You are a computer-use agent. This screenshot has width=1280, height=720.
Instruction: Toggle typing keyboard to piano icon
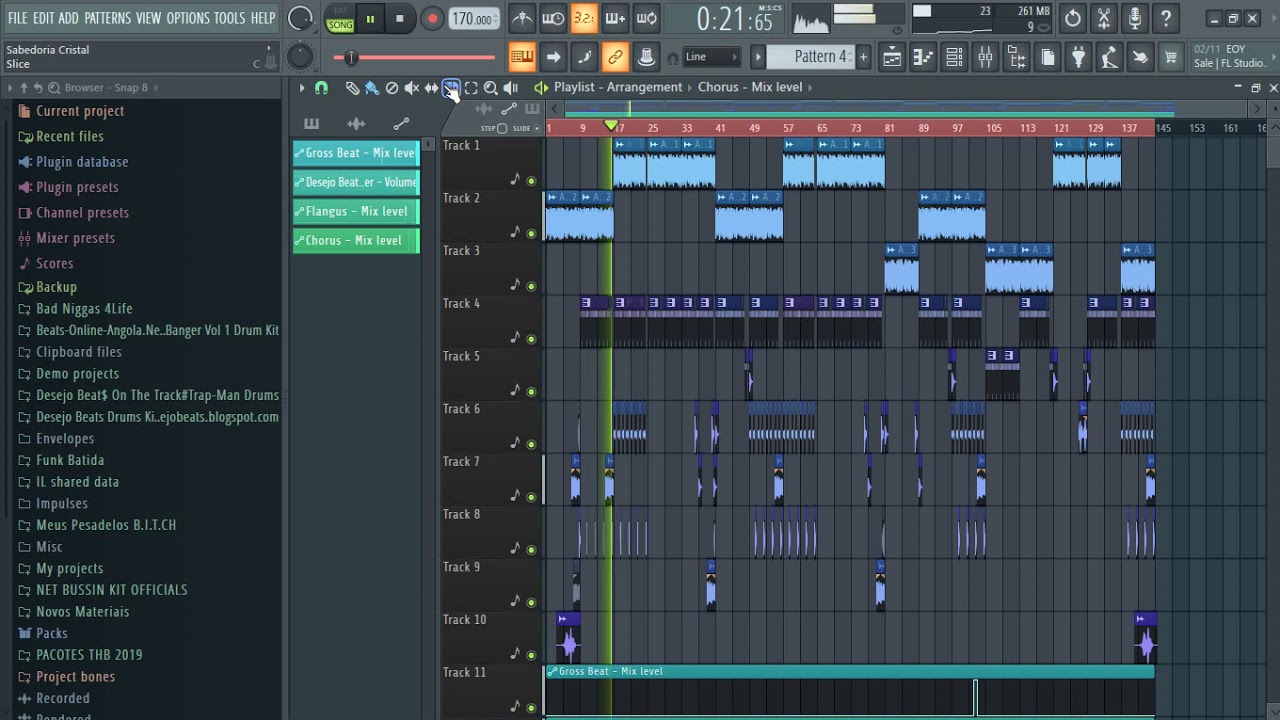[522, 57]
